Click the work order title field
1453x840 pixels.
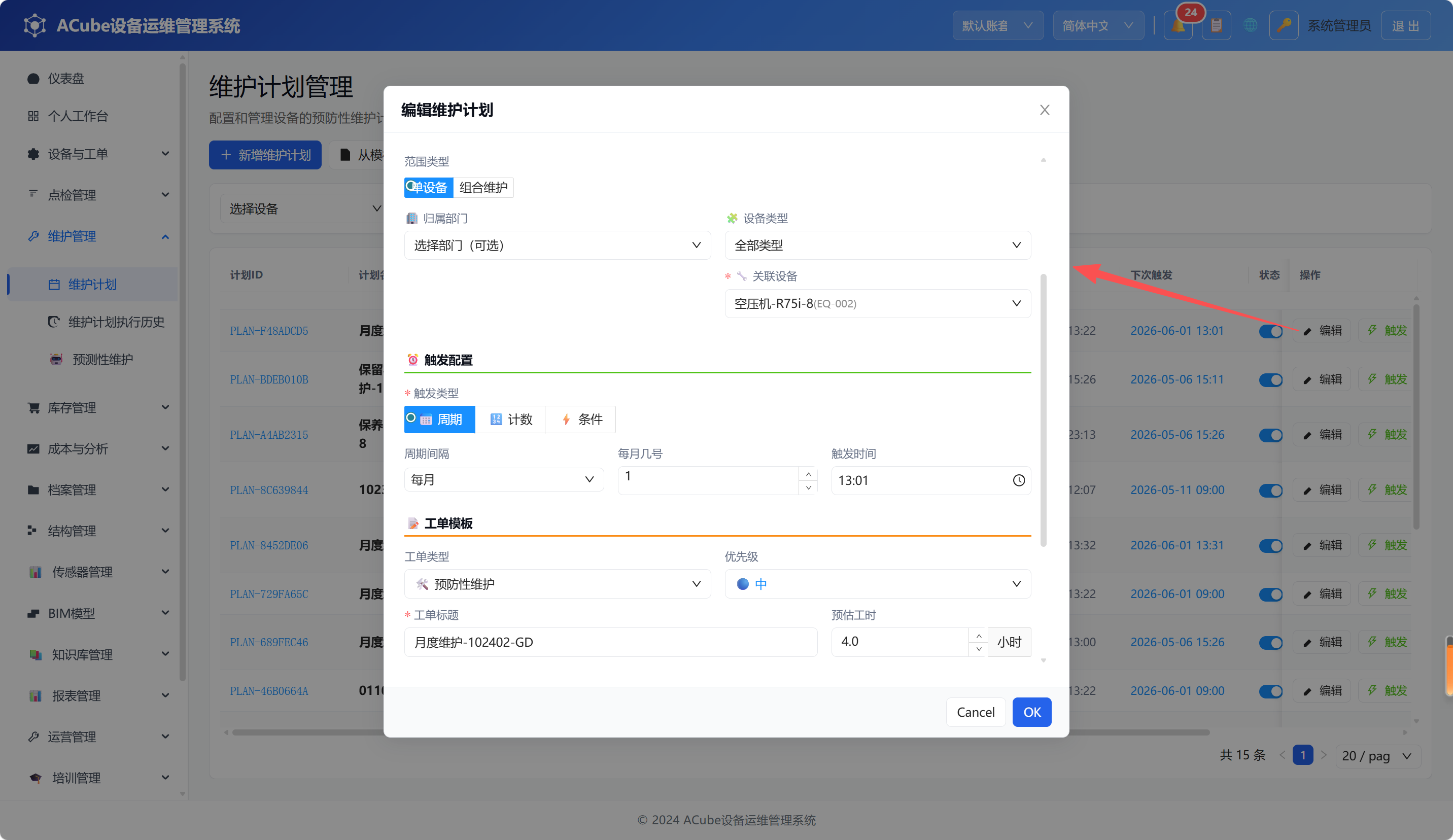[611, 642]
